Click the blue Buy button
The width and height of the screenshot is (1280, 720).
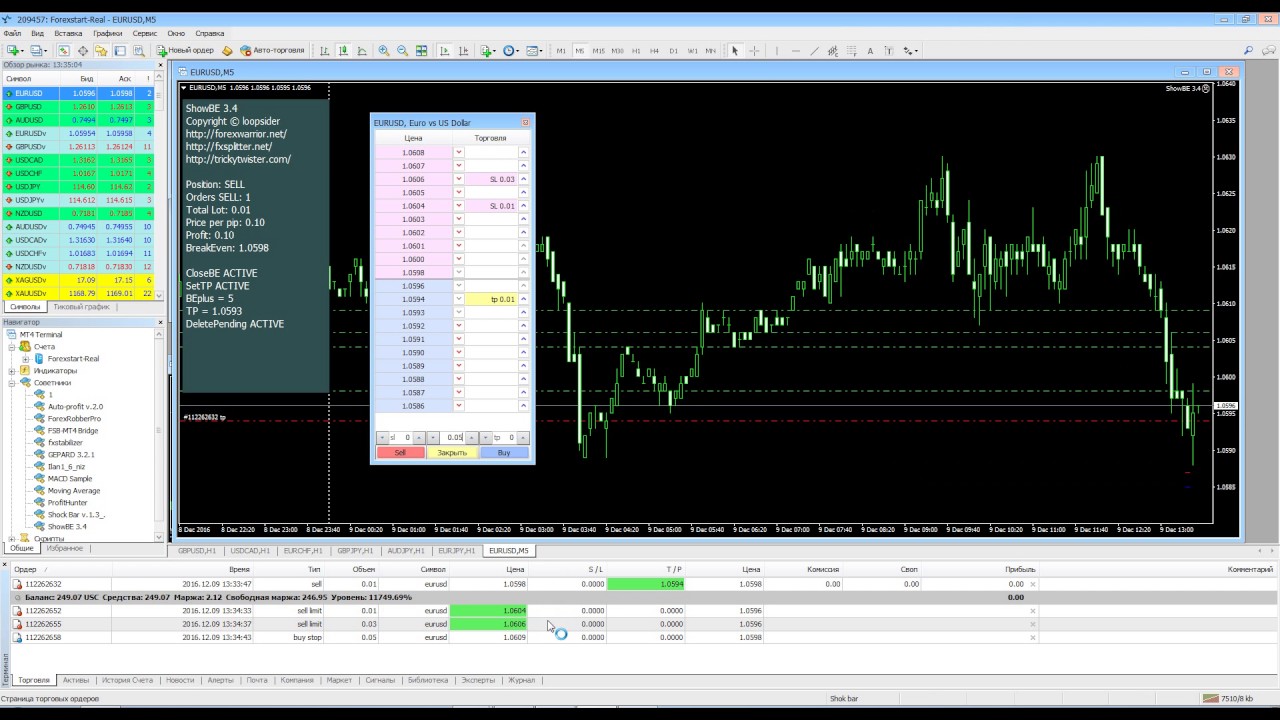pyautogui.click(x=504, y=453)
